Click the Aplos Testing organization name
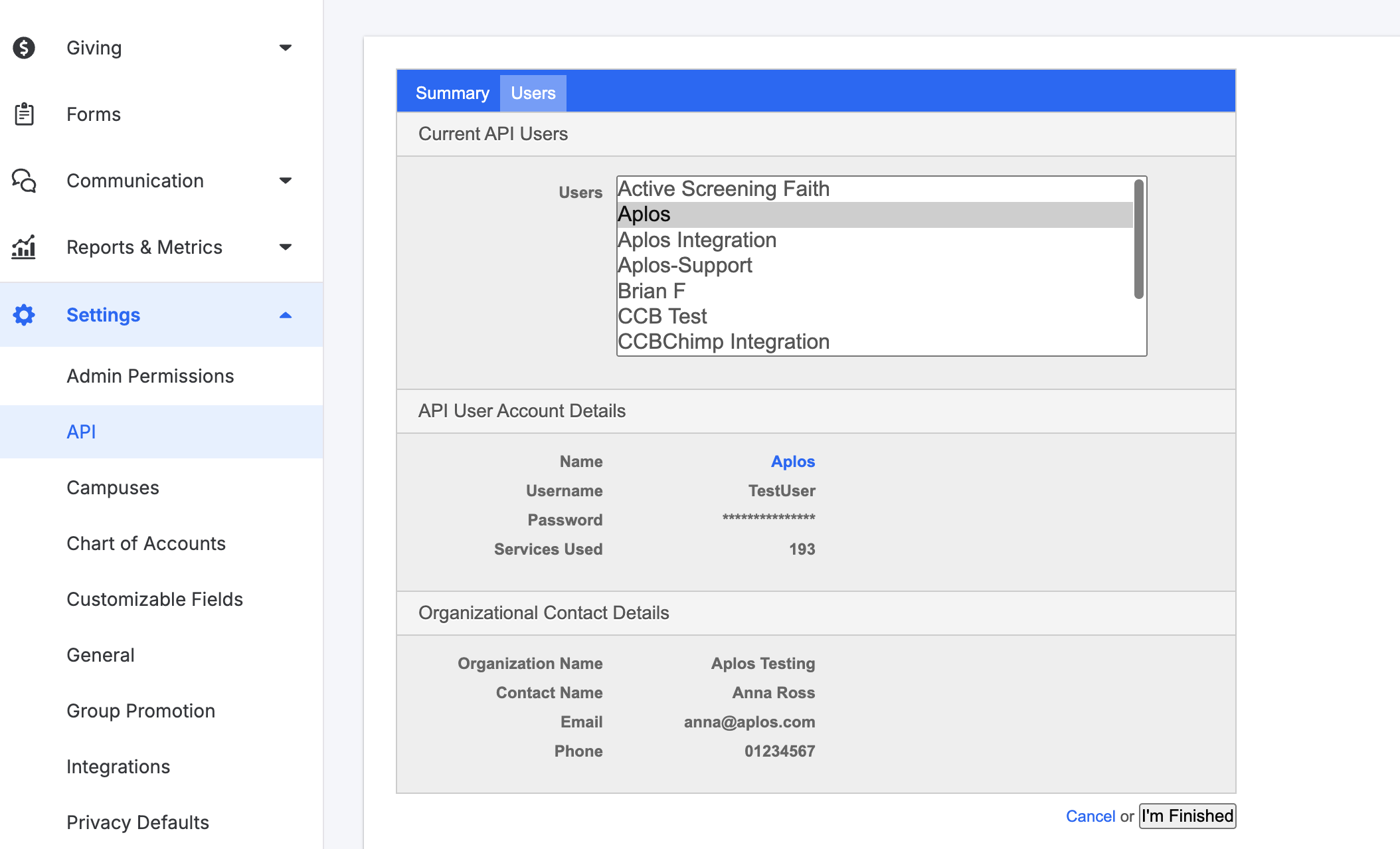 763,664
